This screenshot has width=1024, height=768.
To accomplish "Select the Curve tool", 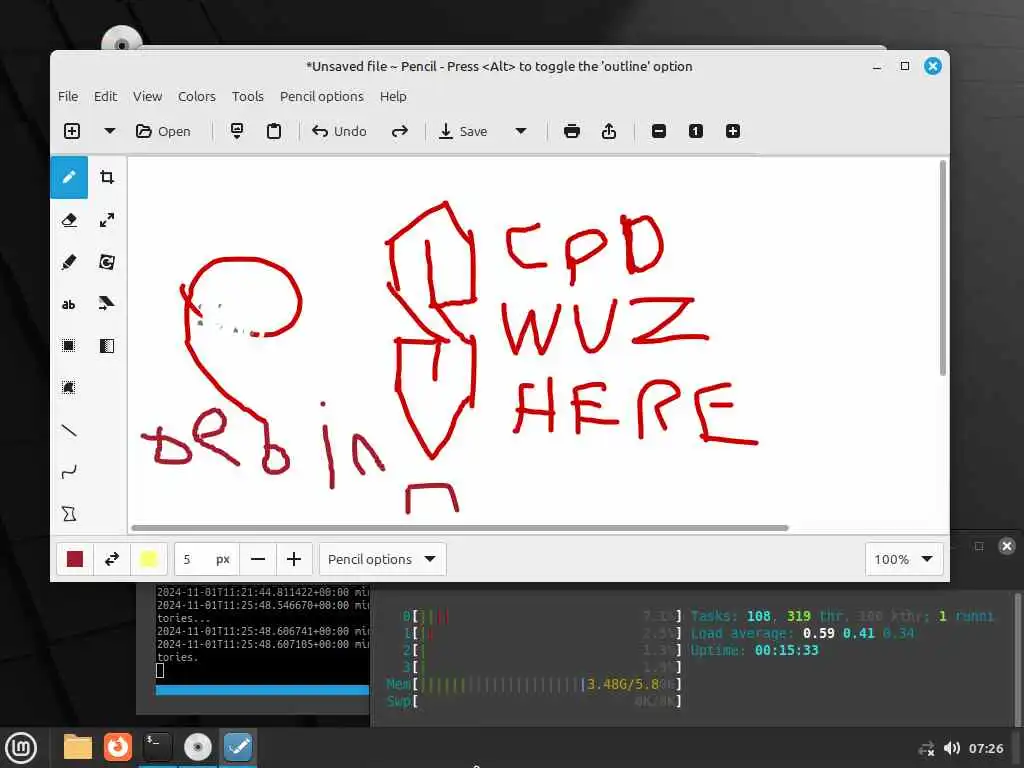I will (x=69, y=472).
